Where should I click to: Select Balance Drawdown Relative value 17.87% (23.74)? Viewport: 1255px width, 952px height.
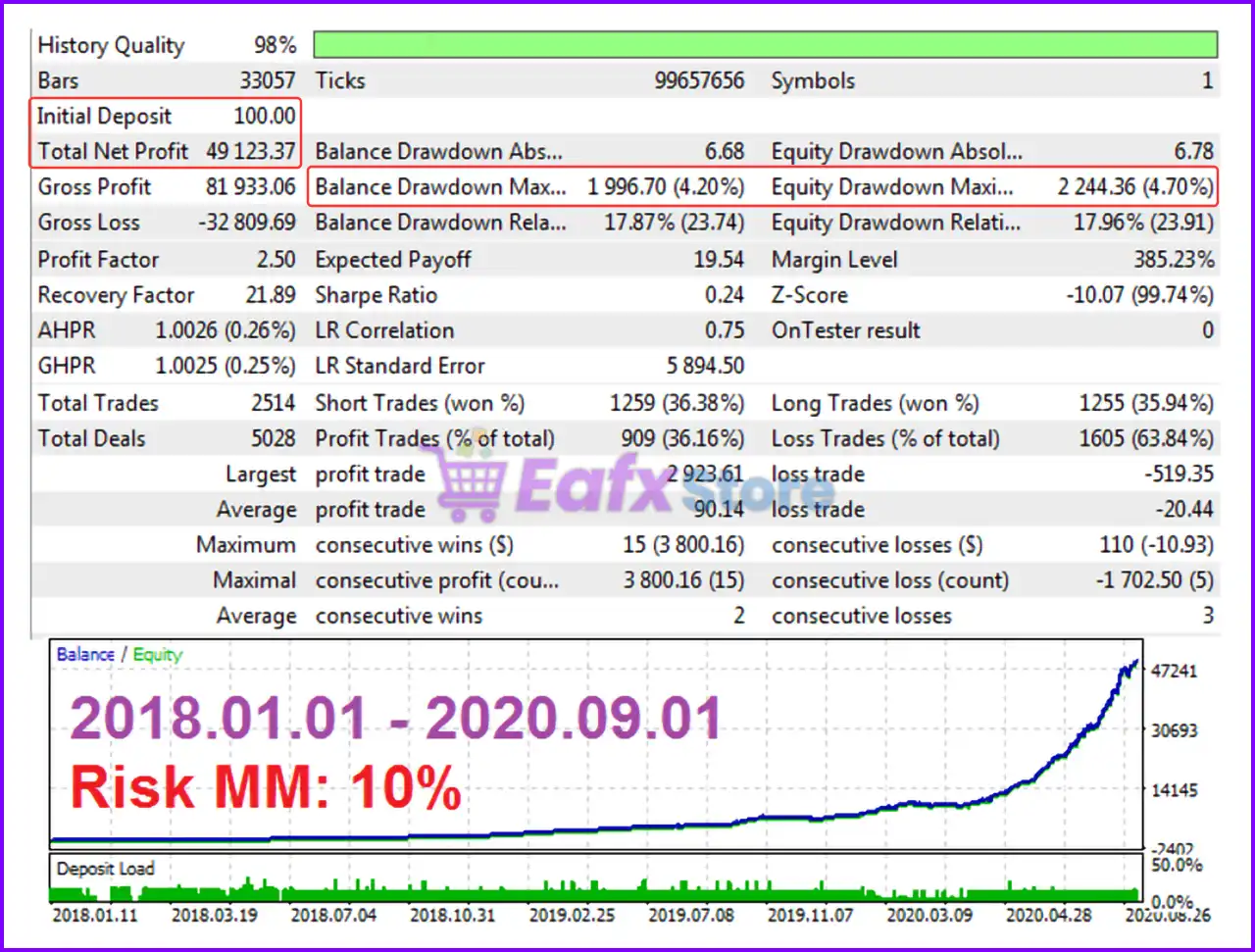pyautogui.click(x=675, y=223)
